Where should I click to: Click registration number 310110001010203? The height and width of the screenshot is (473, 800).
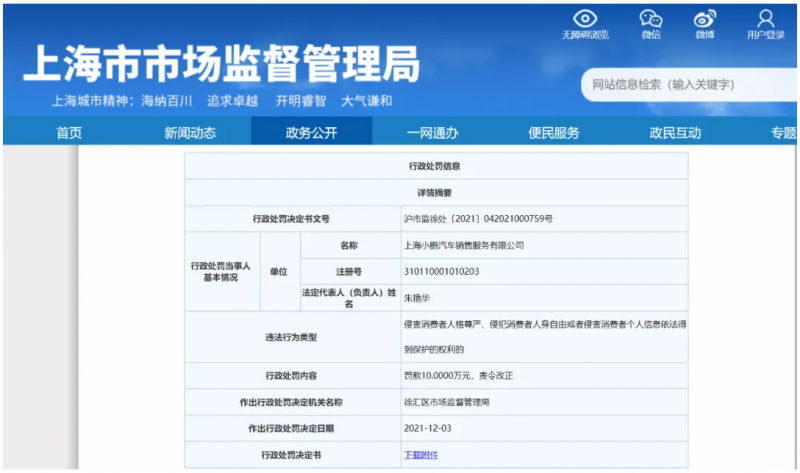point(441,271)
